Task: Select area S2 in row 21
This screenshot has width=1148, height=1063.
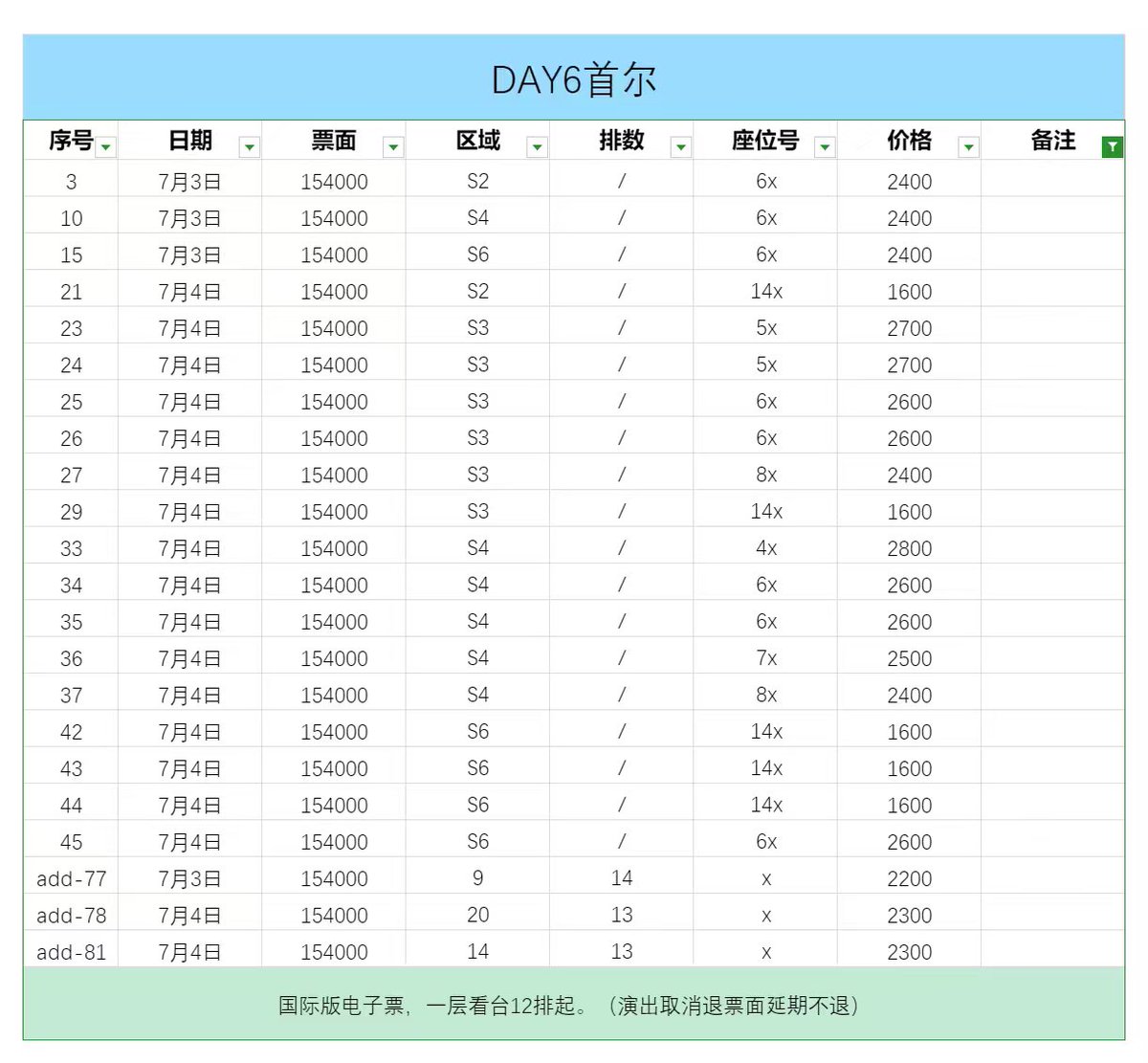Action: (x=477, y=292)
